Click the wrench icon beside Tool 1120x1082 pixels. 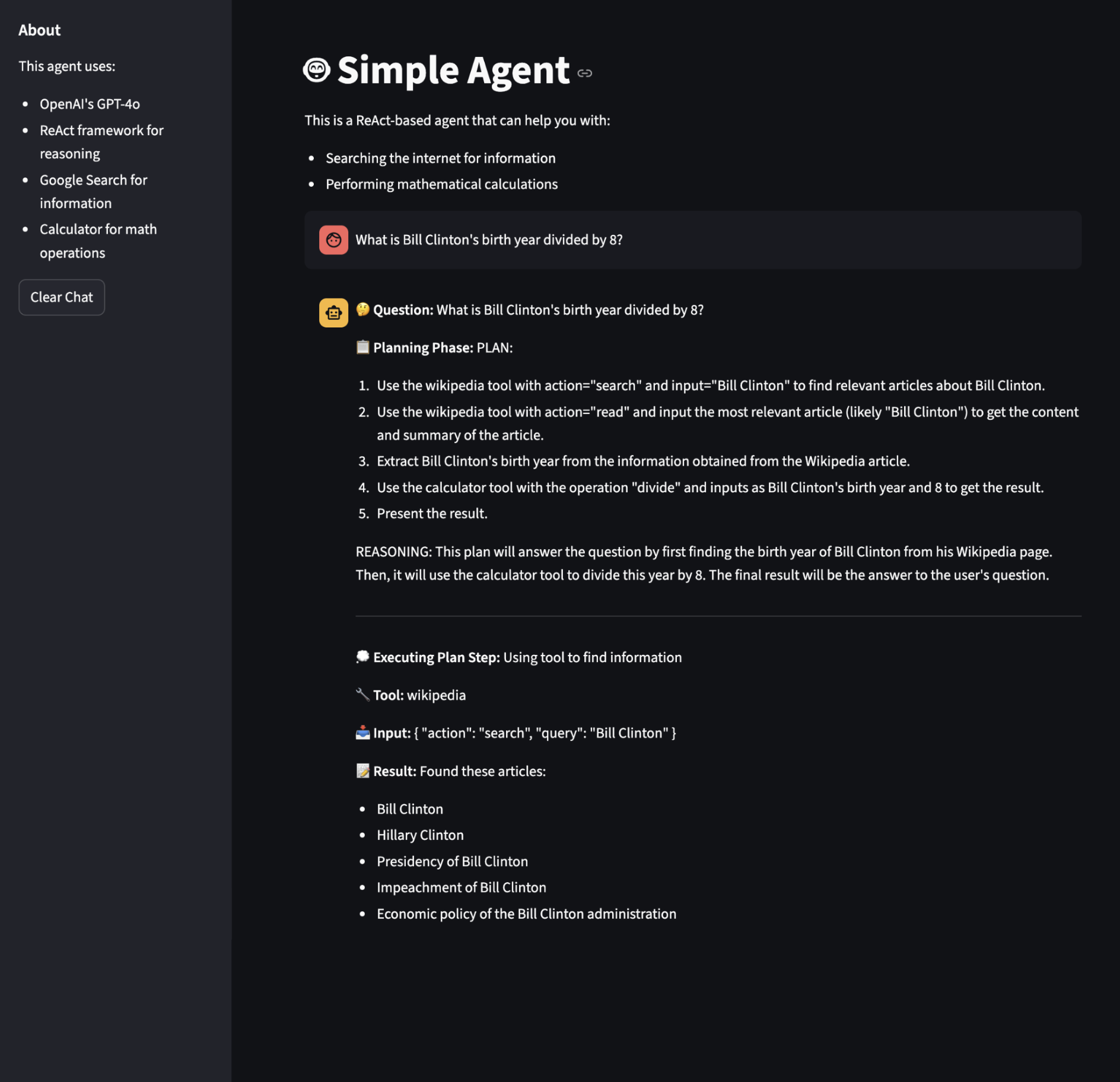(x=362, y=695)
